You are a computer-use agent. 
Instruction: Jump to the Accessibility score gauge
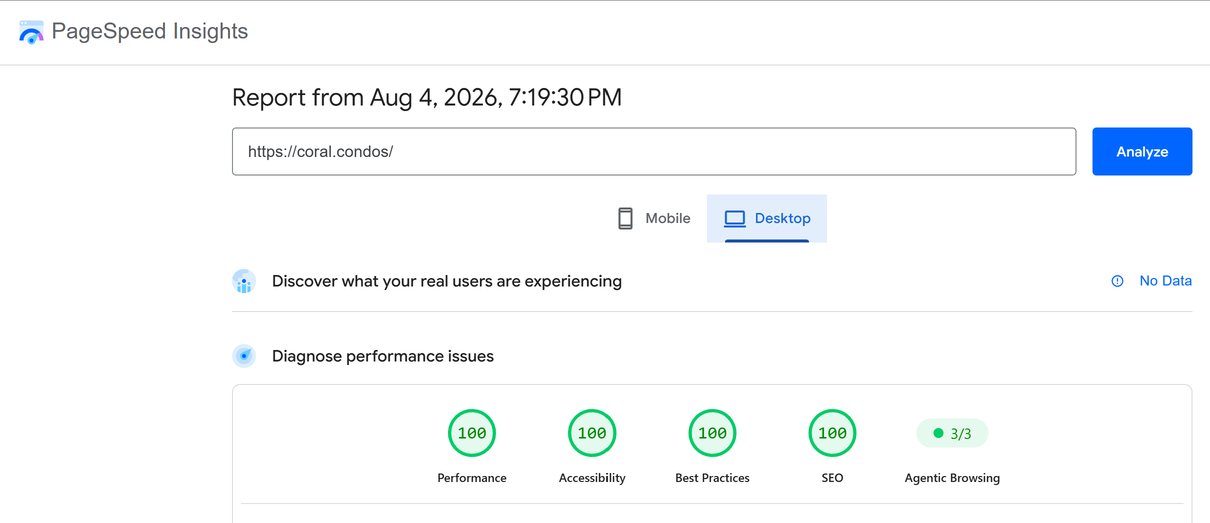pyautogui.click(x=592, y=434)
